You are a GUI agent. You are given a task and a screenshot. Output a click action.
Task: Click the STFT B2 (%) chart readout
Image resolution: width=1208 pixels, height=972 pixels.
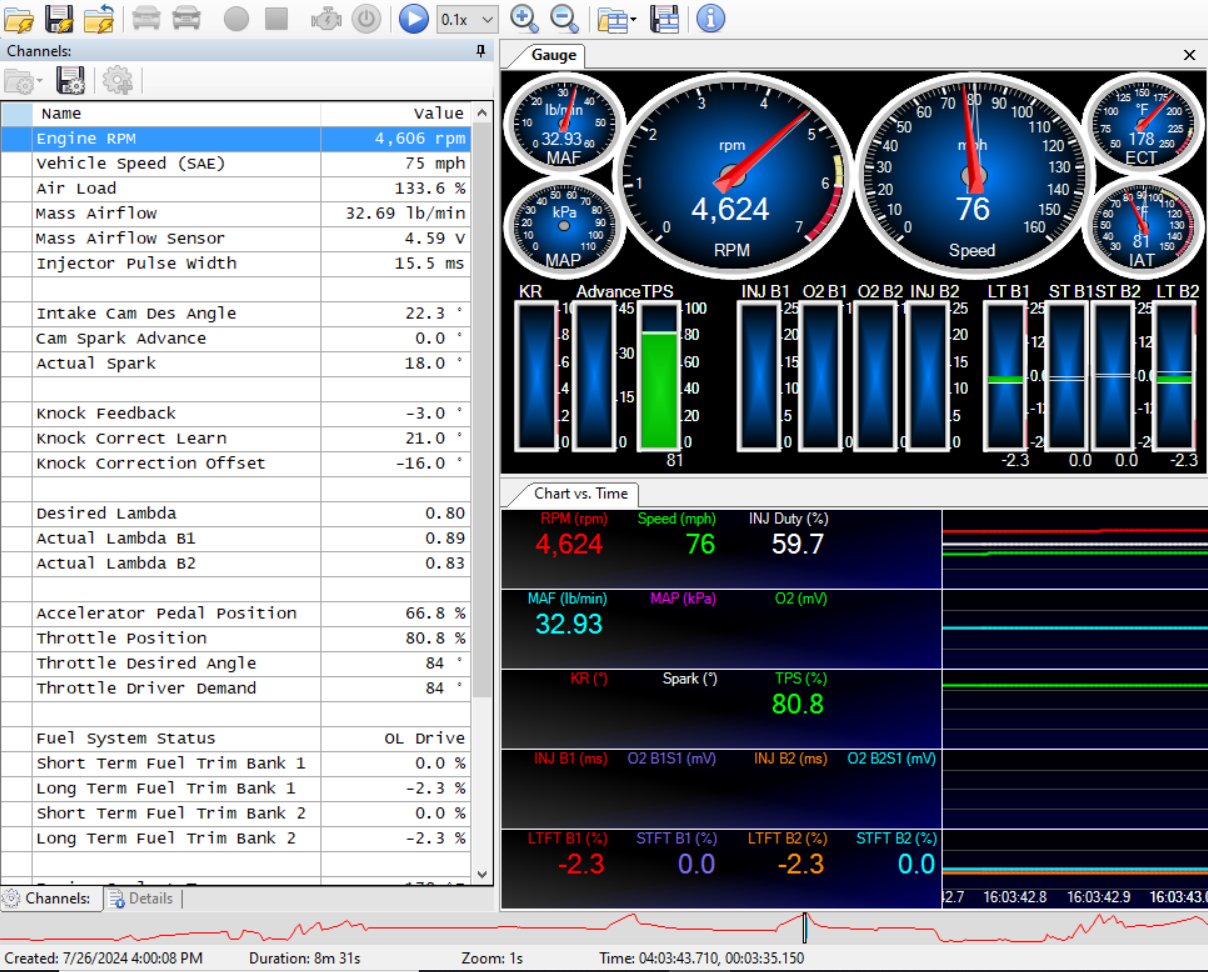898,854
